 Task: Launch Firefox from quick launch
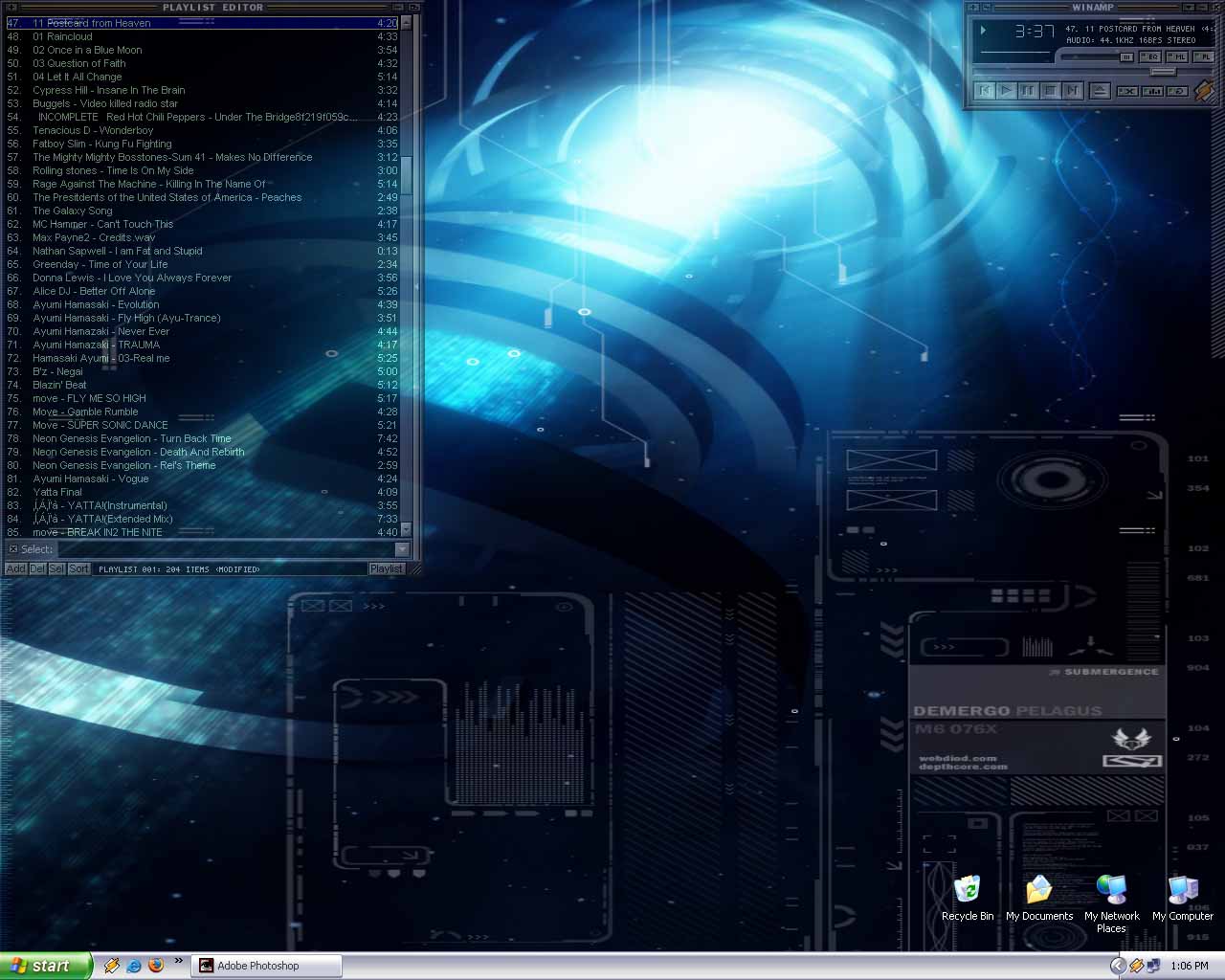tap(156, 966)
